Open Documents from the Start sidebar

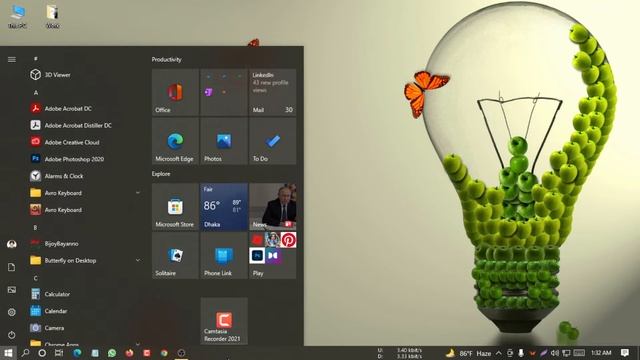pos(11,267)
